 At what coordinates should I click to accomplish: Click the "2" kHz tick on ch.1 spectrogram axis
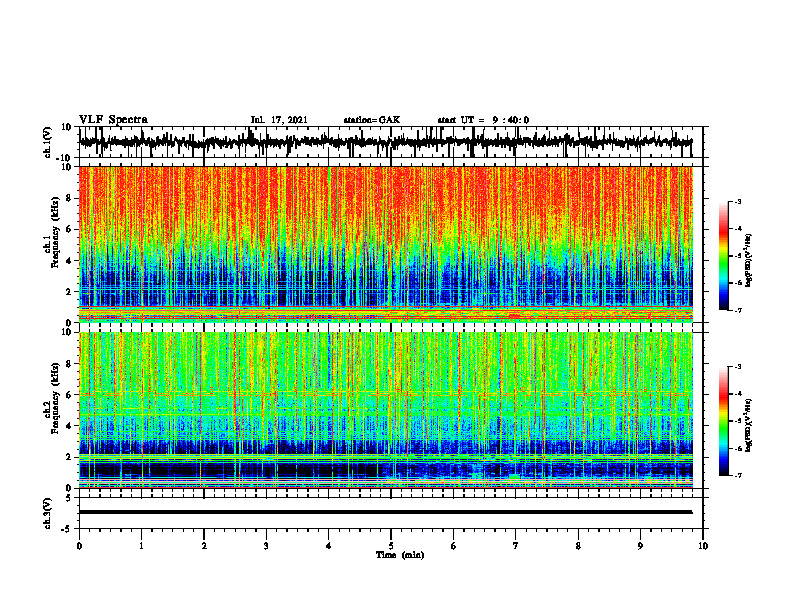click(x=70, y=292)
